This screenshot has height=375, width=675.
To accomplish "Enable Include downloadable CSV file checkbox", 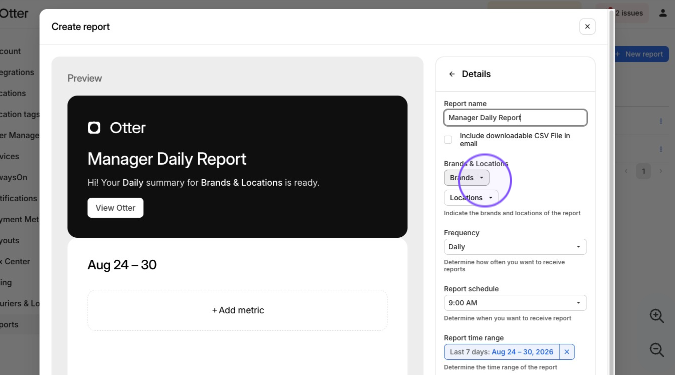I will [x=448, y=139].
